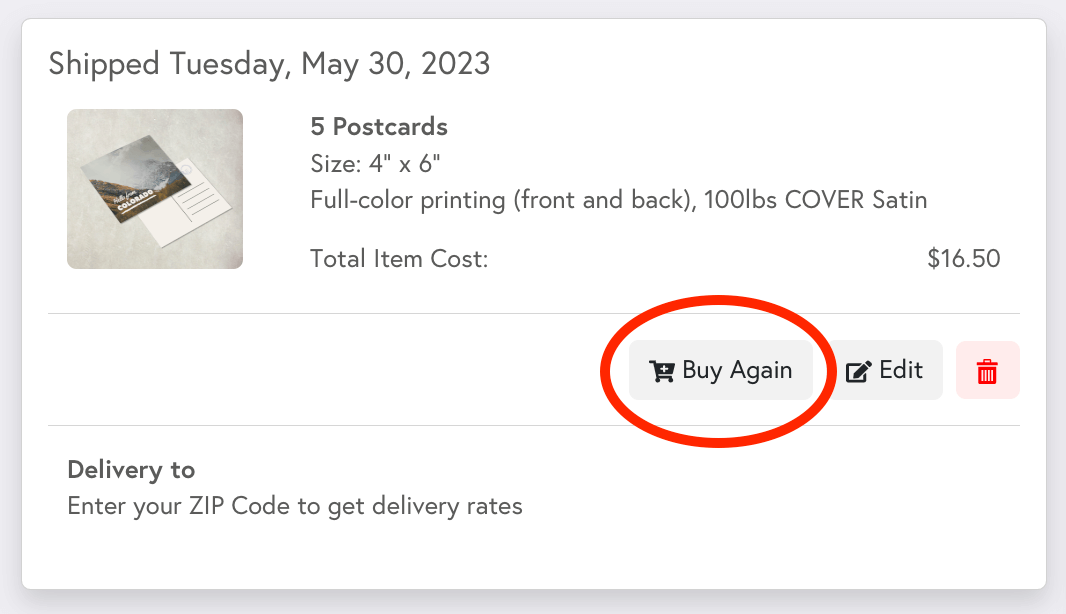Viewport: 1066px width, 614px height.
Task: Open the Edit button for this order
Action: (886, 370)
